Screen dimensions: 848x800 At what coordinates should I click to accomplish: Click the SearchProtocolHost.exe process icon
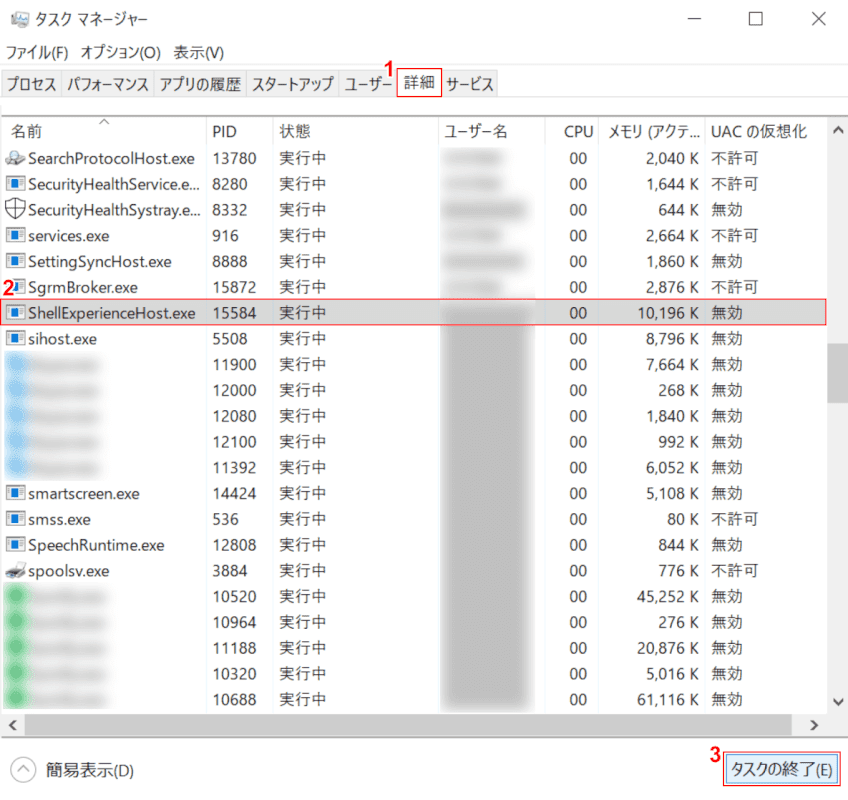15,158
